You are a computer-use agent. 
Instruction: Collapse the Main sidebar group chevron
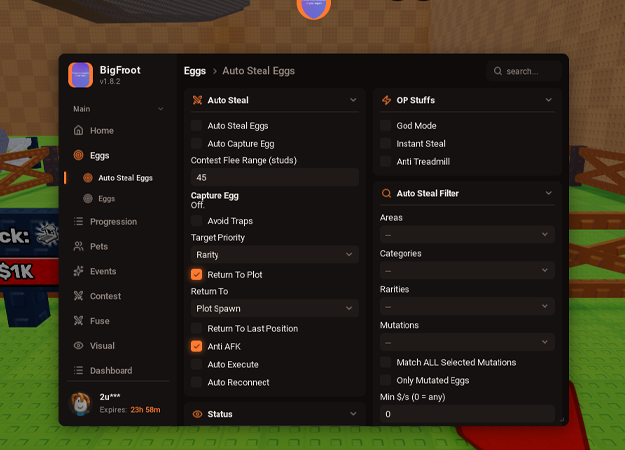click(x=161, y=109)
